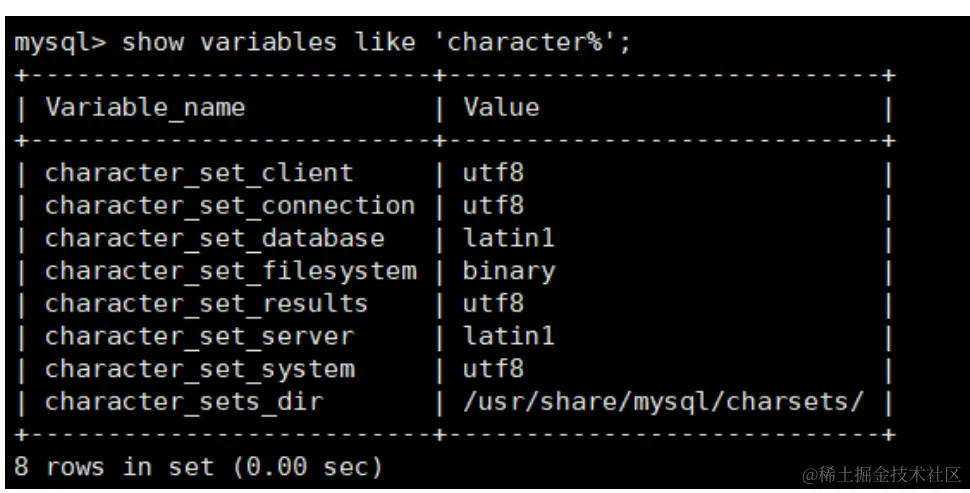The width and height of the screenshot is (970, 493).
Task: Select the character_set_database variable name
Action: [214, 238]
